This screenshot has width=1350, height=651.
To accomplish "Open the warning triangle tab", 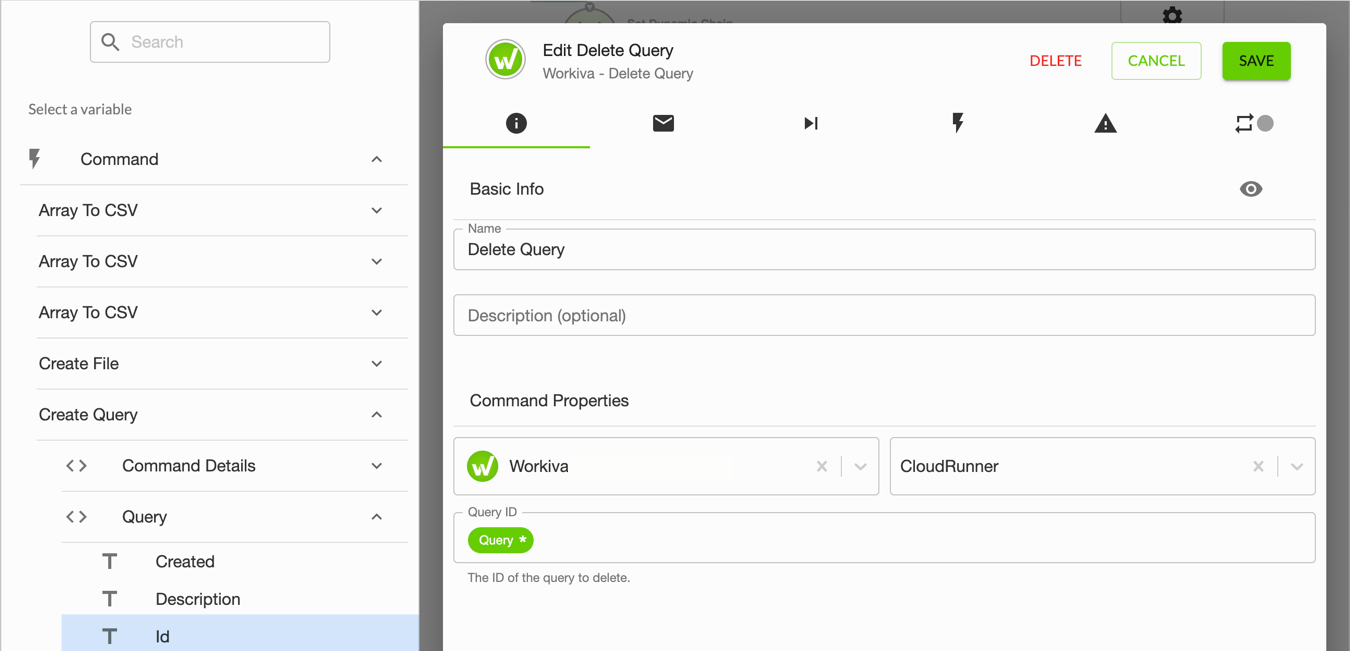I will [x=1105, y=123].
